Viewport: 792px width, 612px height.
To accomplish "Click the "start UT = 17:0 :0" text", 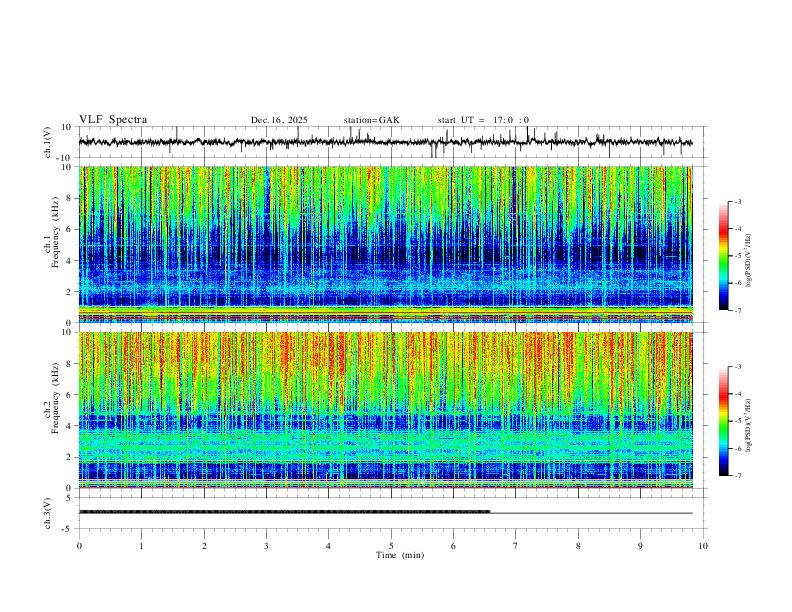I will click(x=483, y=120).
